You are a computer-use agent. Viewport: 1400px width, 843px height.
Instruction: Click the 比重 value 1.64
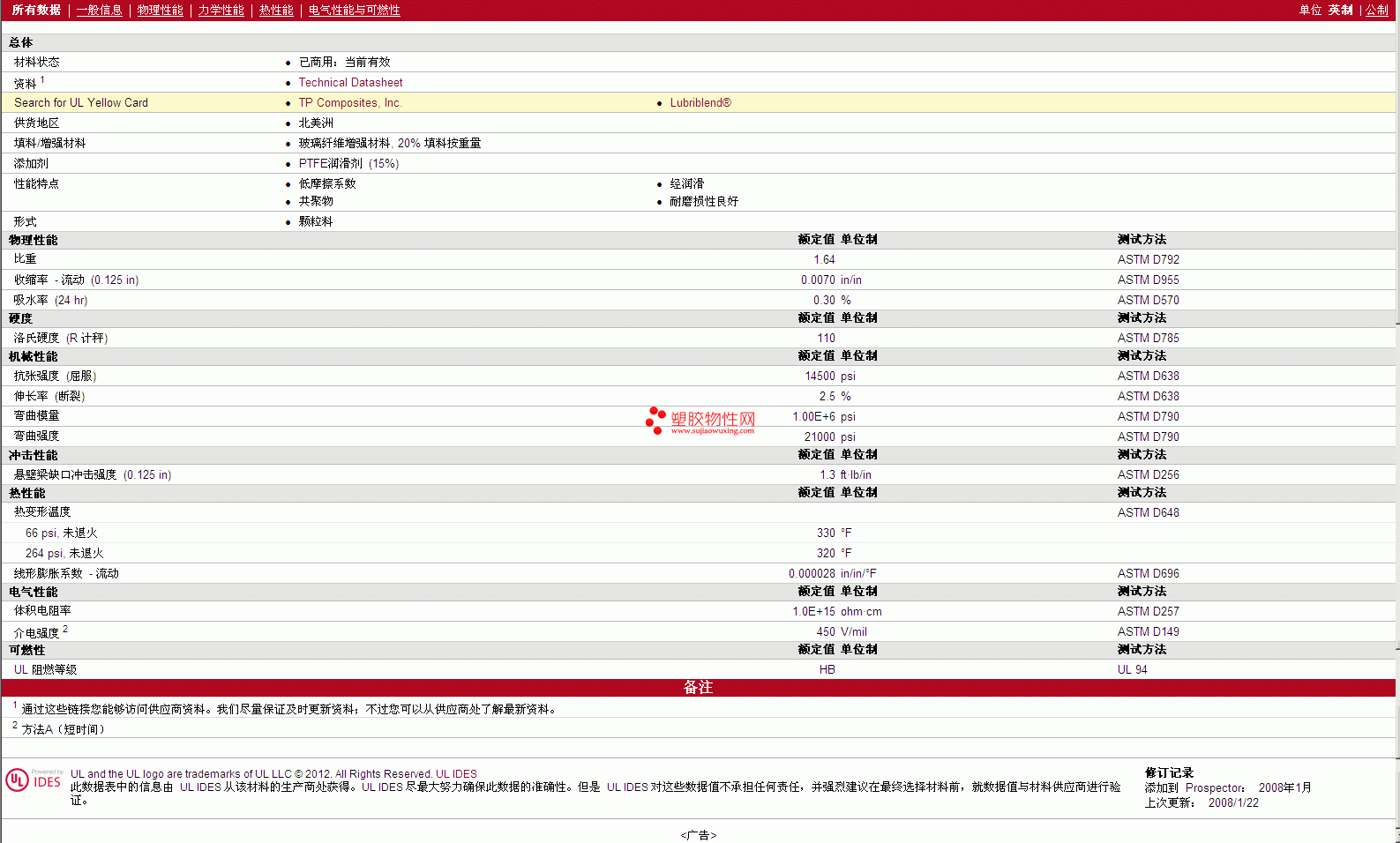pyautogui.click(x=824, y=260)
